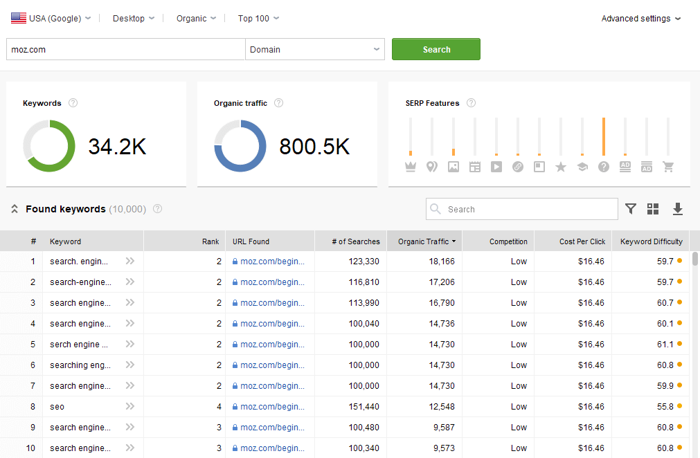Sort by the Organic Traffic column header
The image size is (700, 458).
pyautogui.click(x=427, y=241)
